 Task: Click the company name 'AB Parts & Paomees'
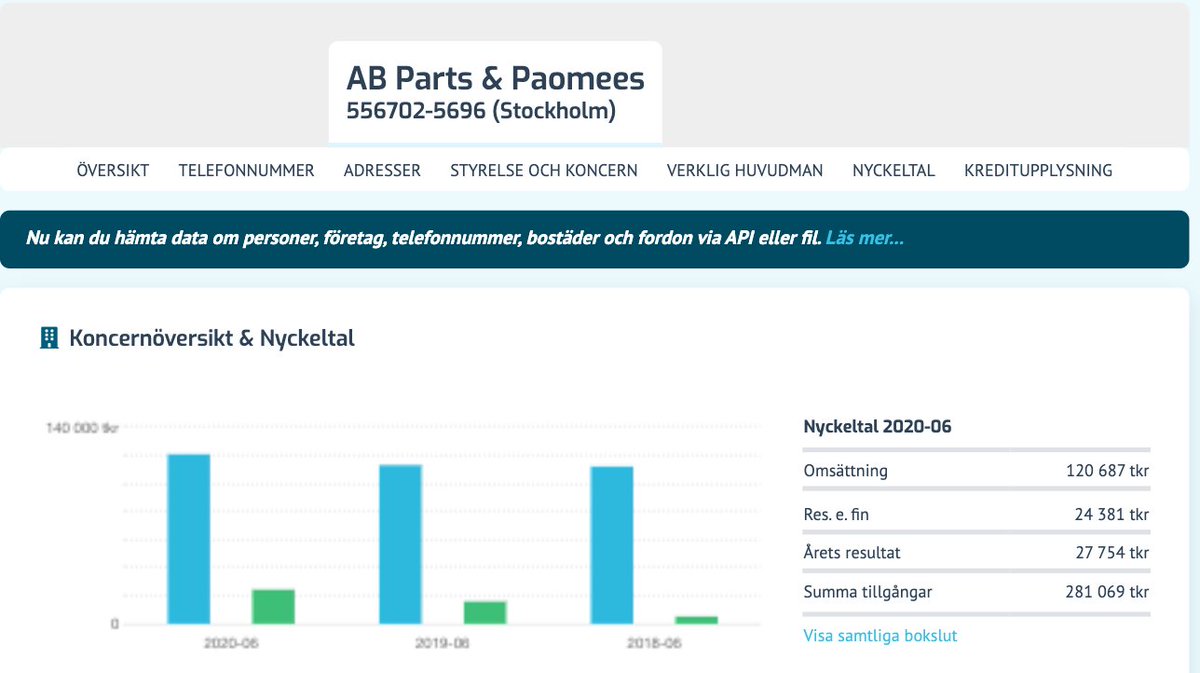[x=496, y=78]
